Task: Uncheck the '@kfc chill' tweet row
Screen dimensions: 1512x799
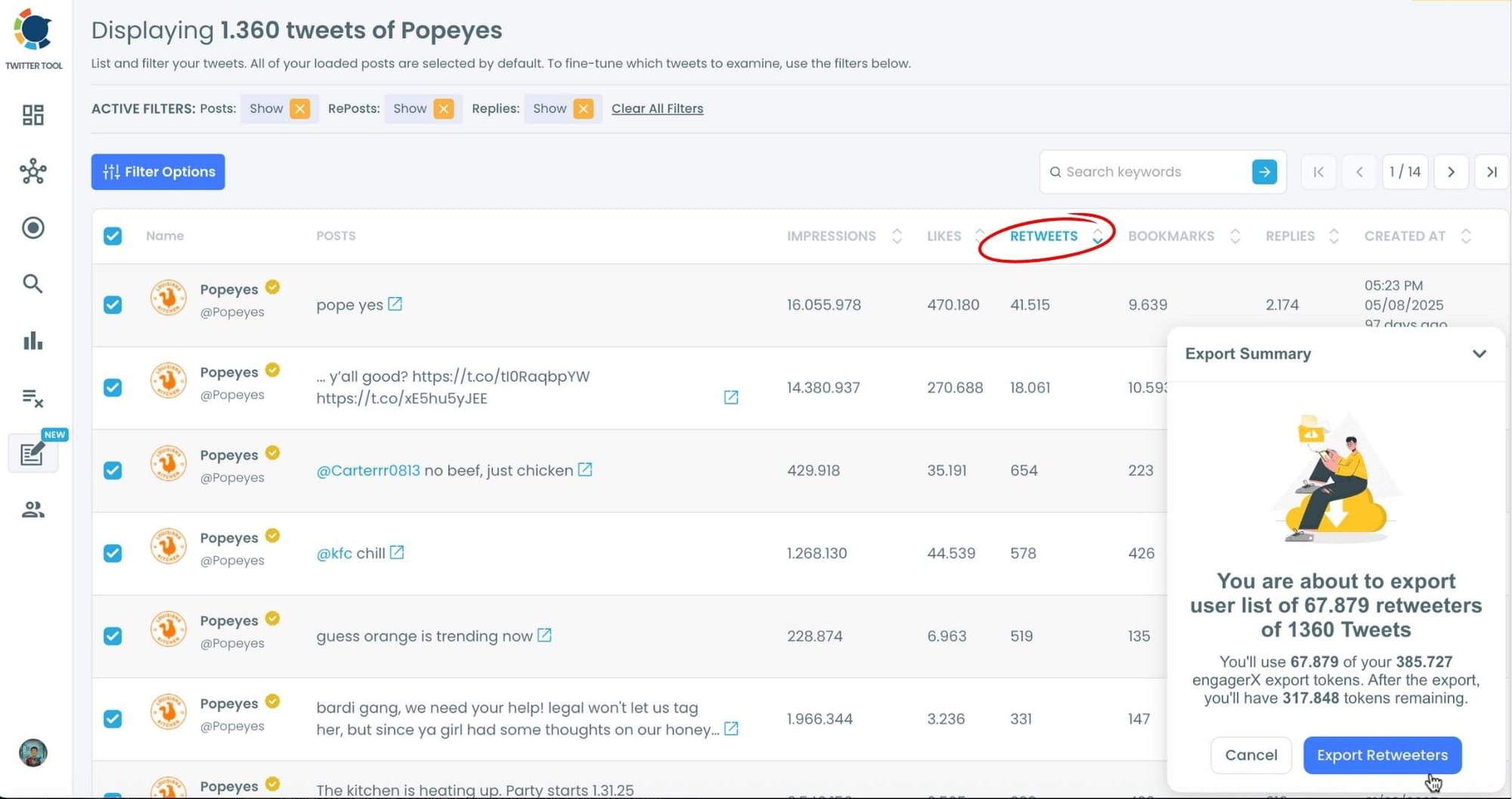Action: tap(113, 553)
